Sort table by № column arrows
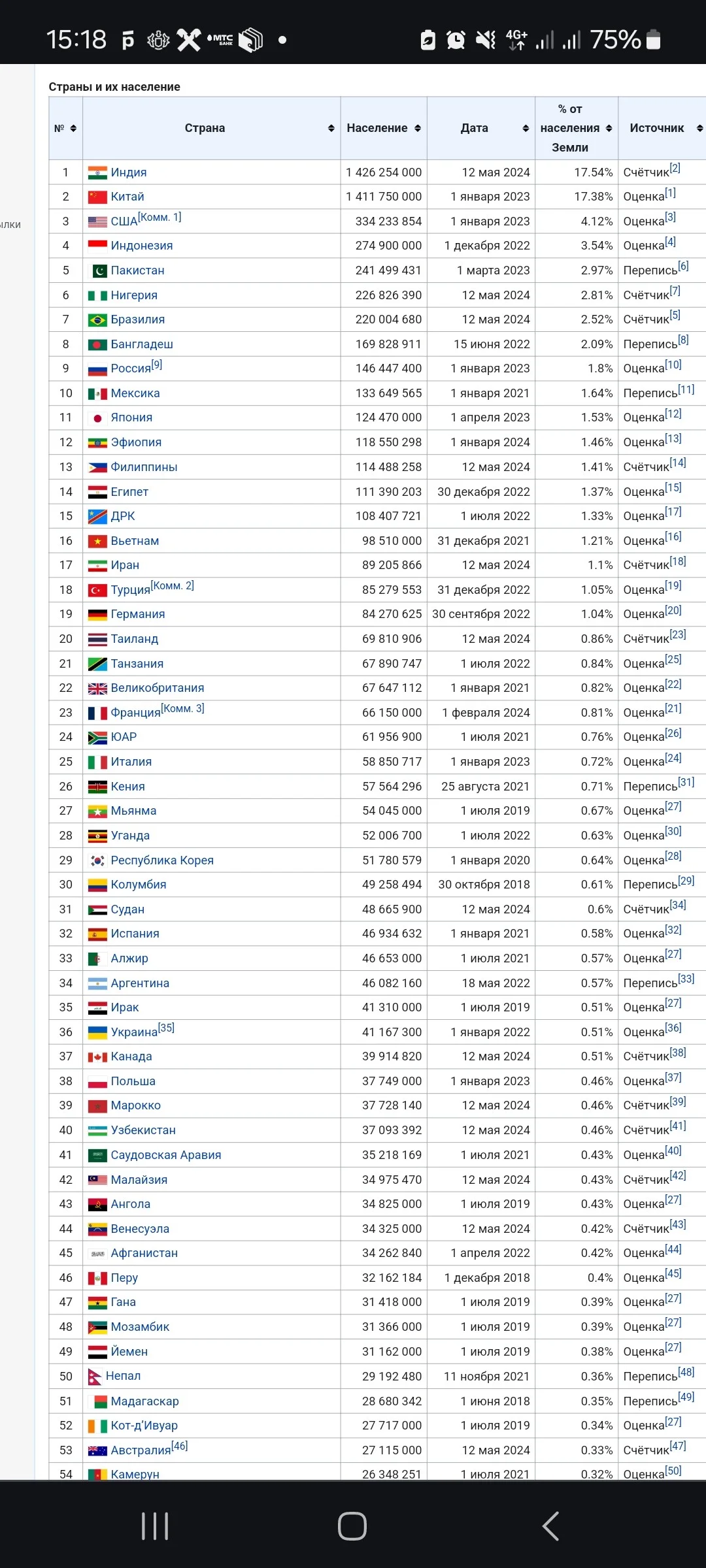 click(73, 128)
